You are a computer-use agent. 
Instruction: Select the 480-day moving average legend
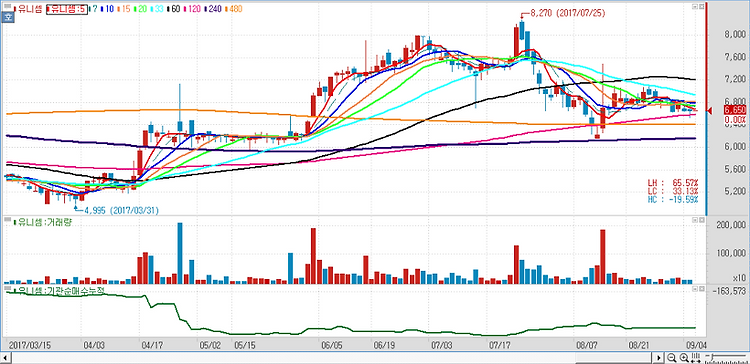click(x=234, y=9)
